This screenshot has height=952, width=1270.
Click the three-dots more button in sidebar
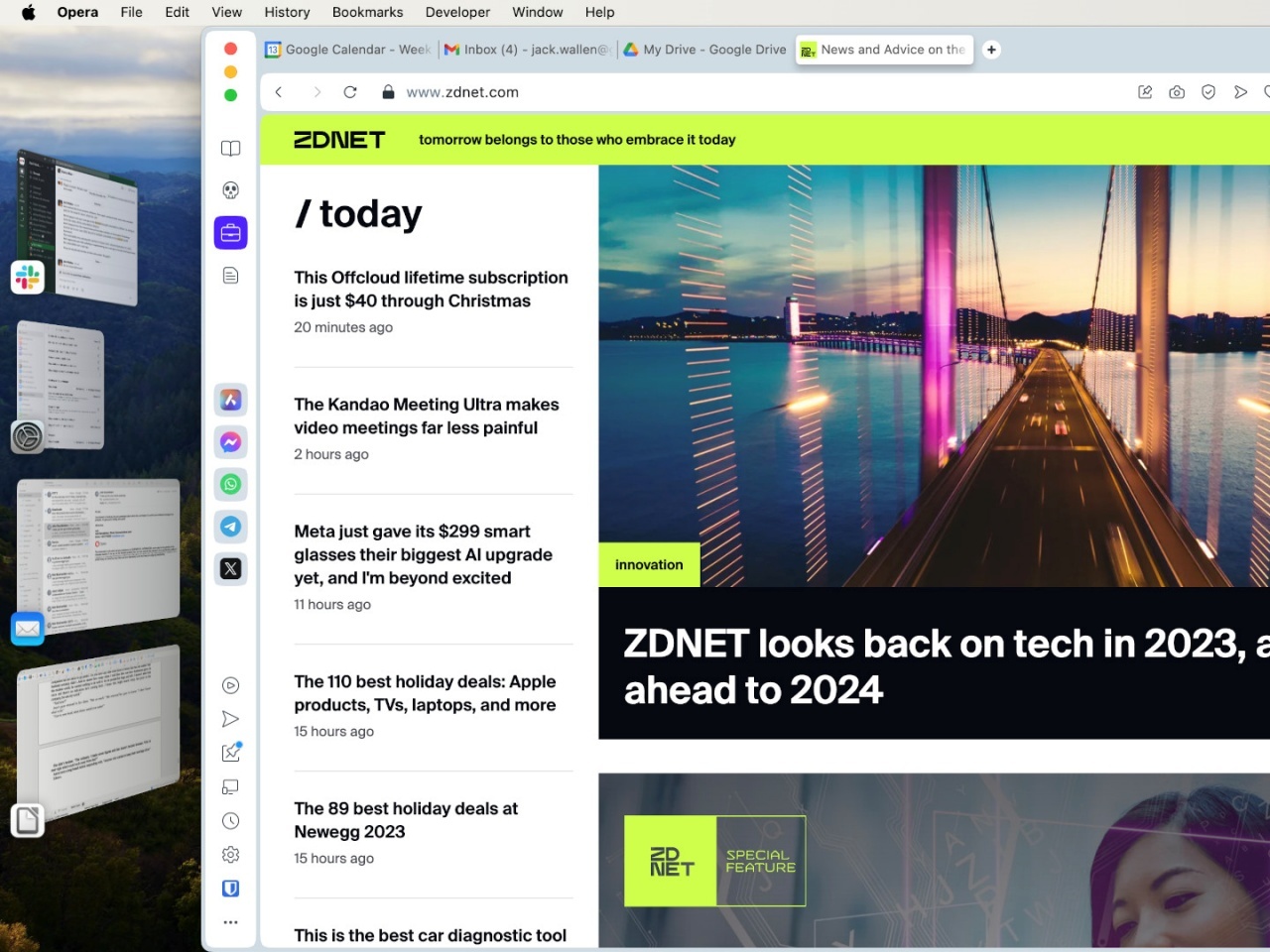pyautogui.click(x=230, y=922)
